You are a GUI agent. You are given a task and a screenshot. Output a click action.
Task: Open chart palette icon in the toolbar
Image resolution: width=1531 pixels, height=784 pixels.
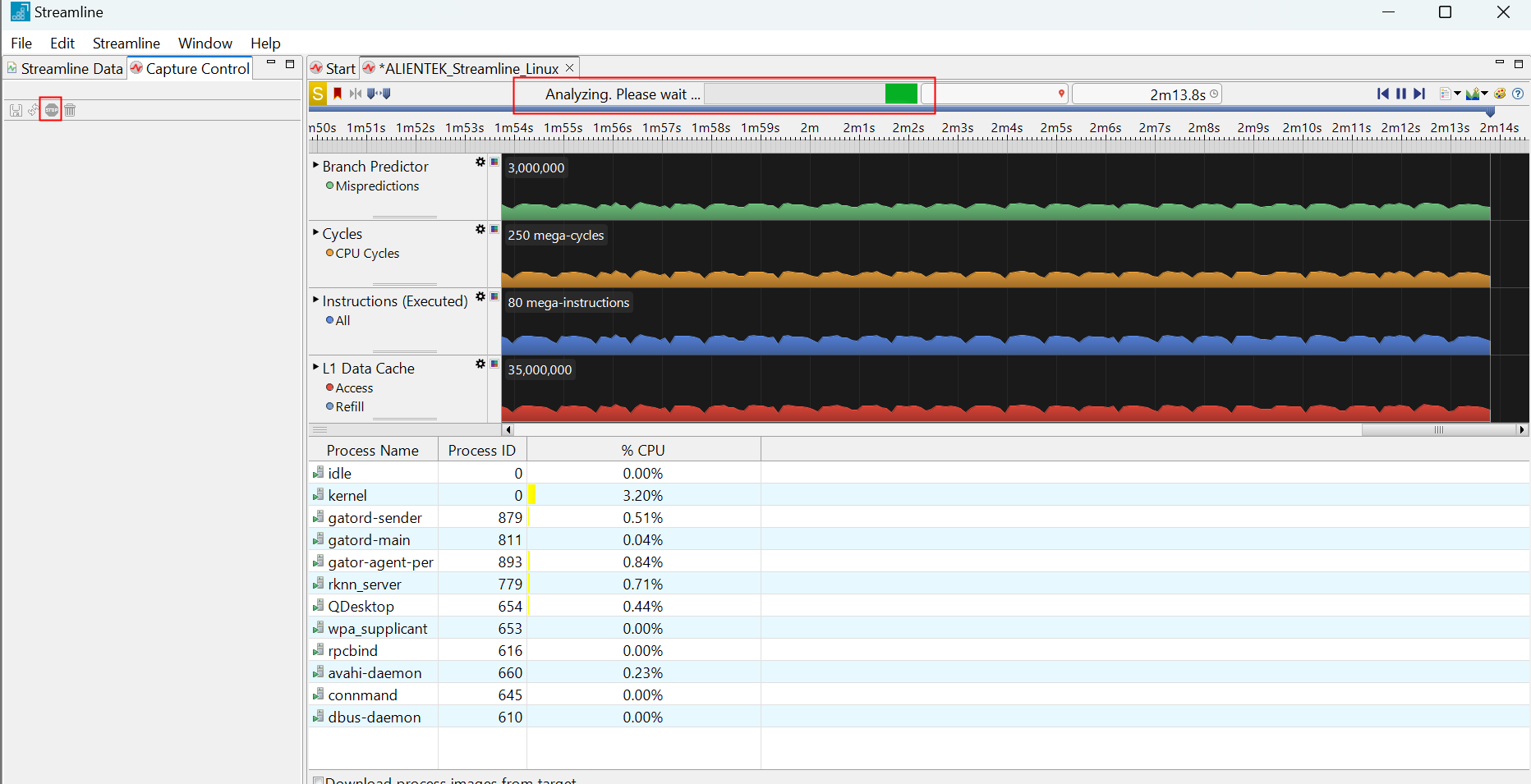point(1500,94)
